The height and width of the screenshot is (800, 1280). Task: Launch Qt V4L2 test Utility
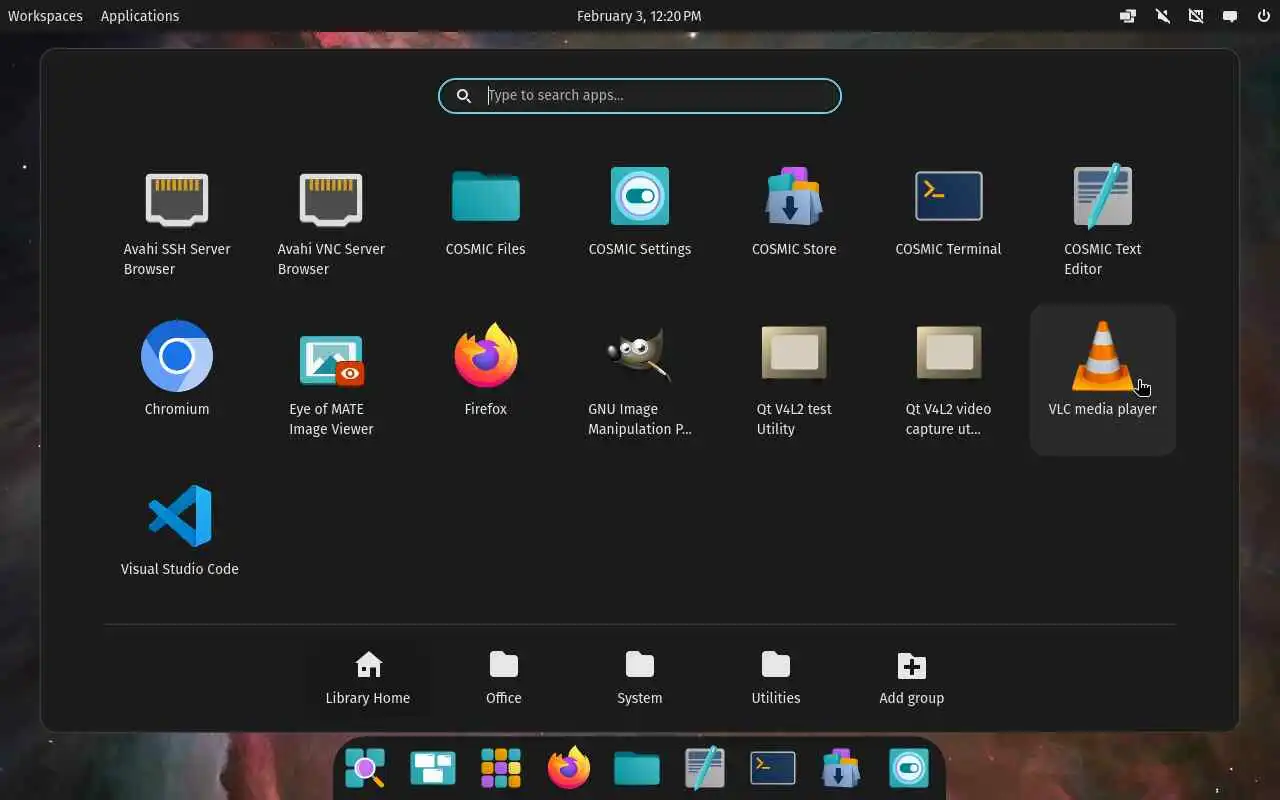point(794,378)
